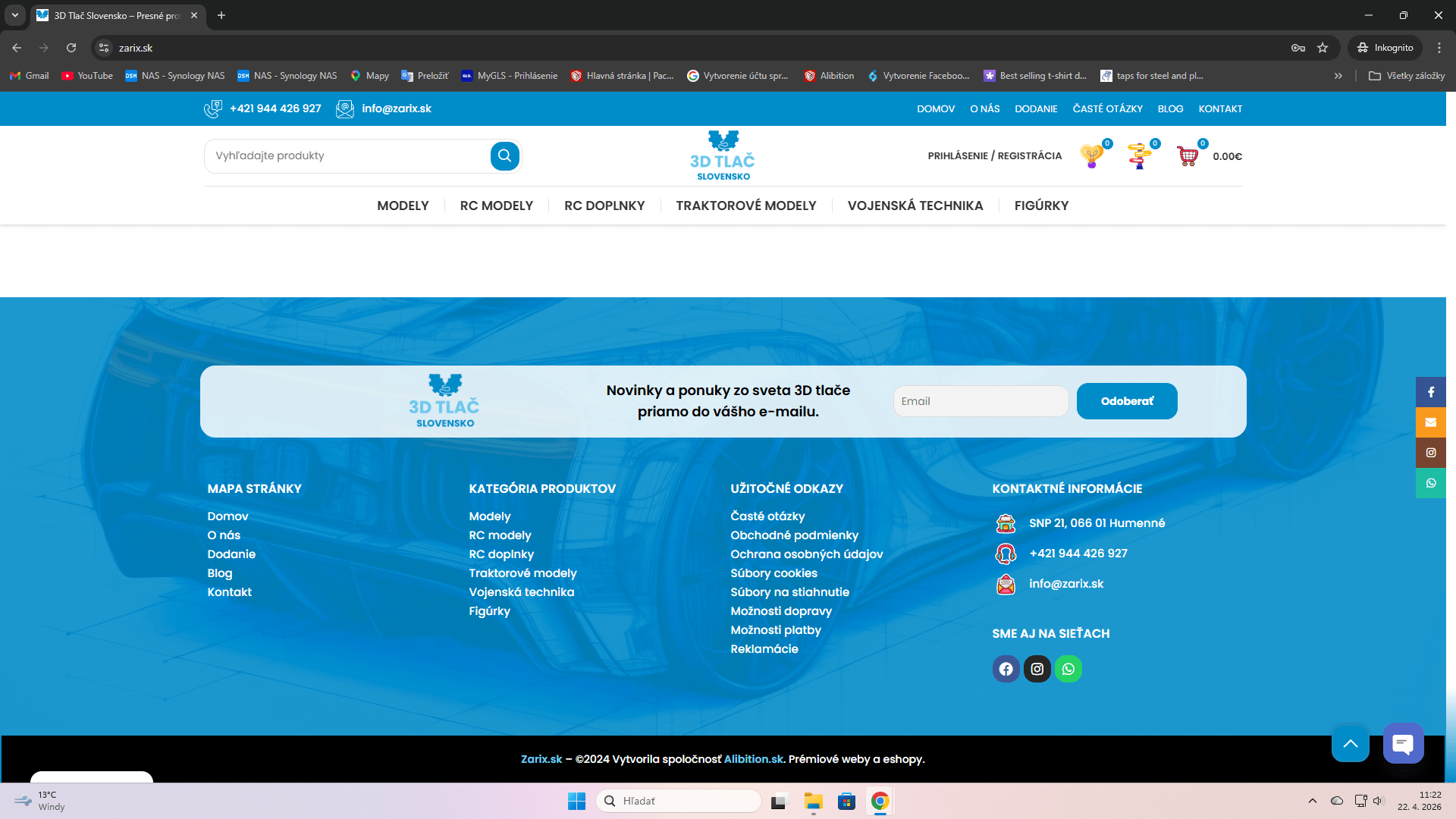Click the Odoberať subscribe button
1456x819 pixels.
pyautogui.click(x=1126, y=401)
